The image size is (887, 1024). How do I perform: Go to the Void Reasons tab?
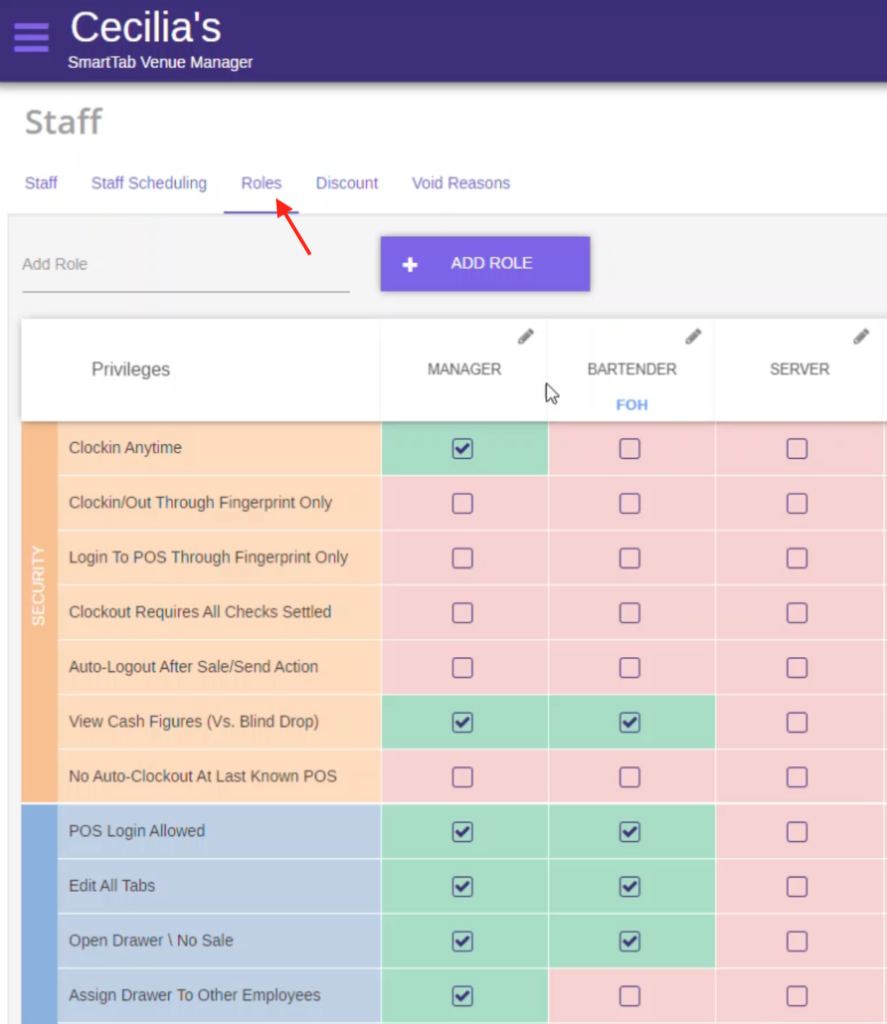click(x=461, y=183)
